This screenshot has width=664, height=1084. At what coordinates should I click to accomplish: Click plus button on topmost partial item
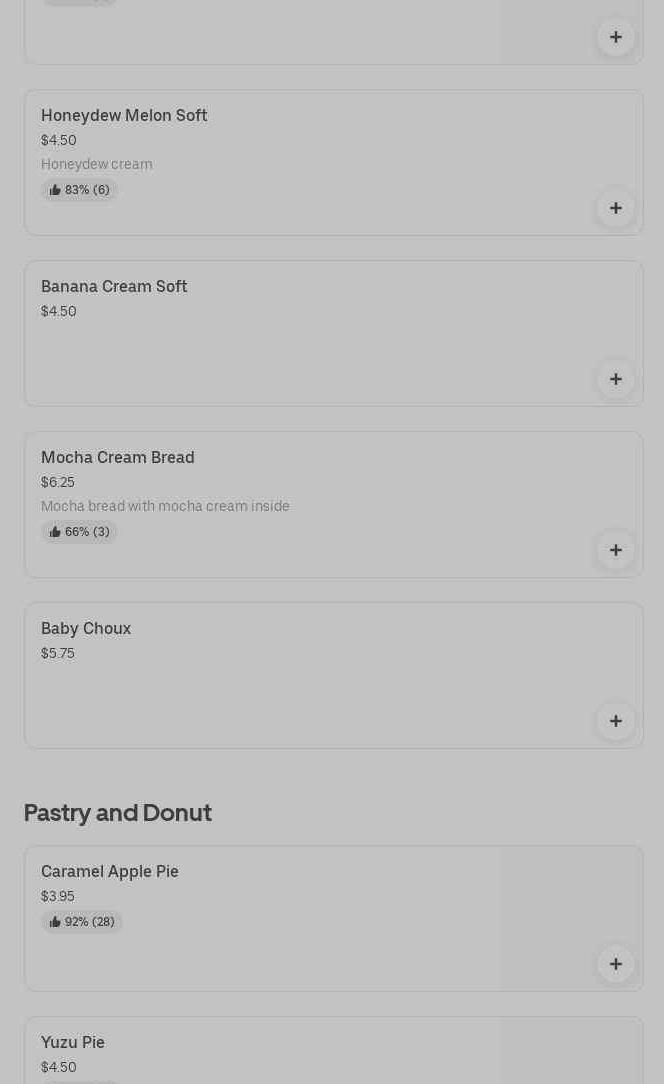615,37
